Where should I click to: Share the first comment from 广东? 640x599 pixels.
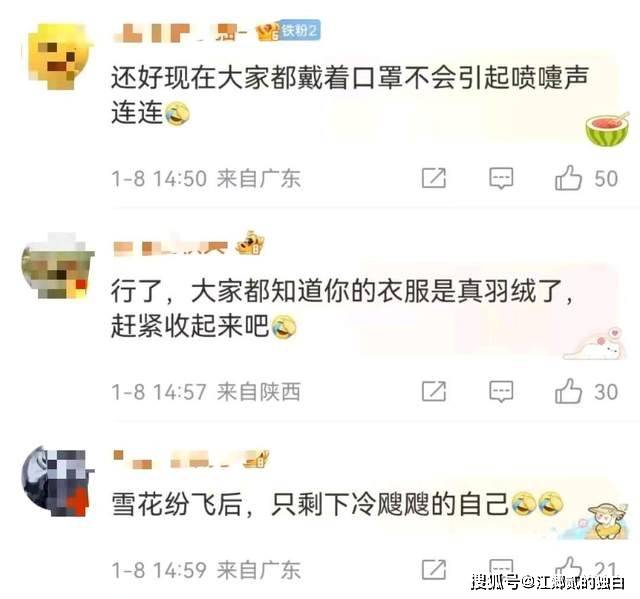433,178
